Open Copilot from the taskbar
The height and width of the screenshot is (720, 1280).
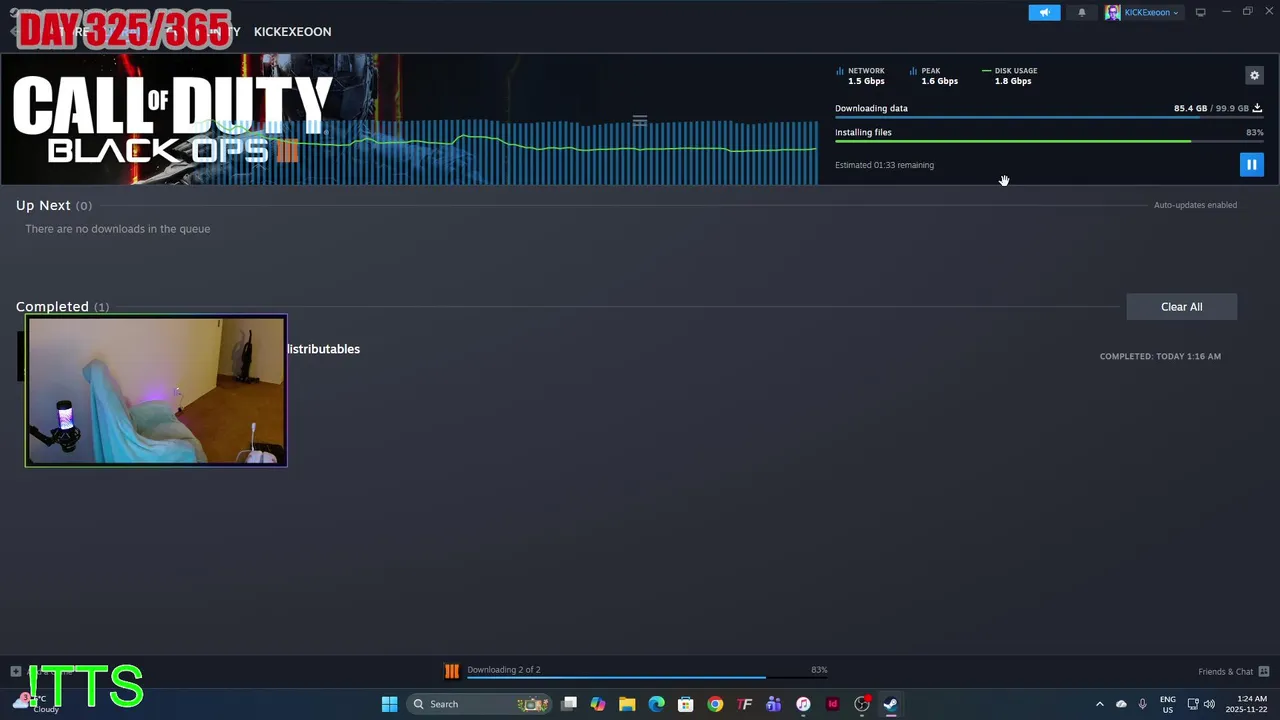click(598, 704)
